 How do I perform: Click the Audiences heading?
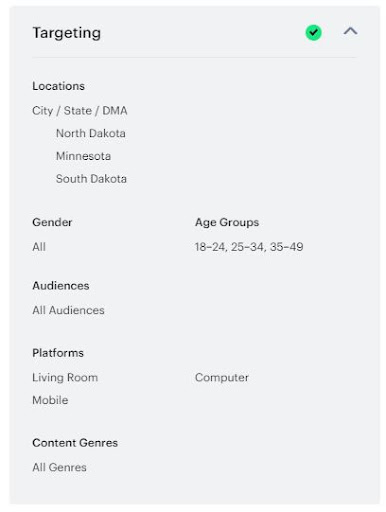click(61, 286)
